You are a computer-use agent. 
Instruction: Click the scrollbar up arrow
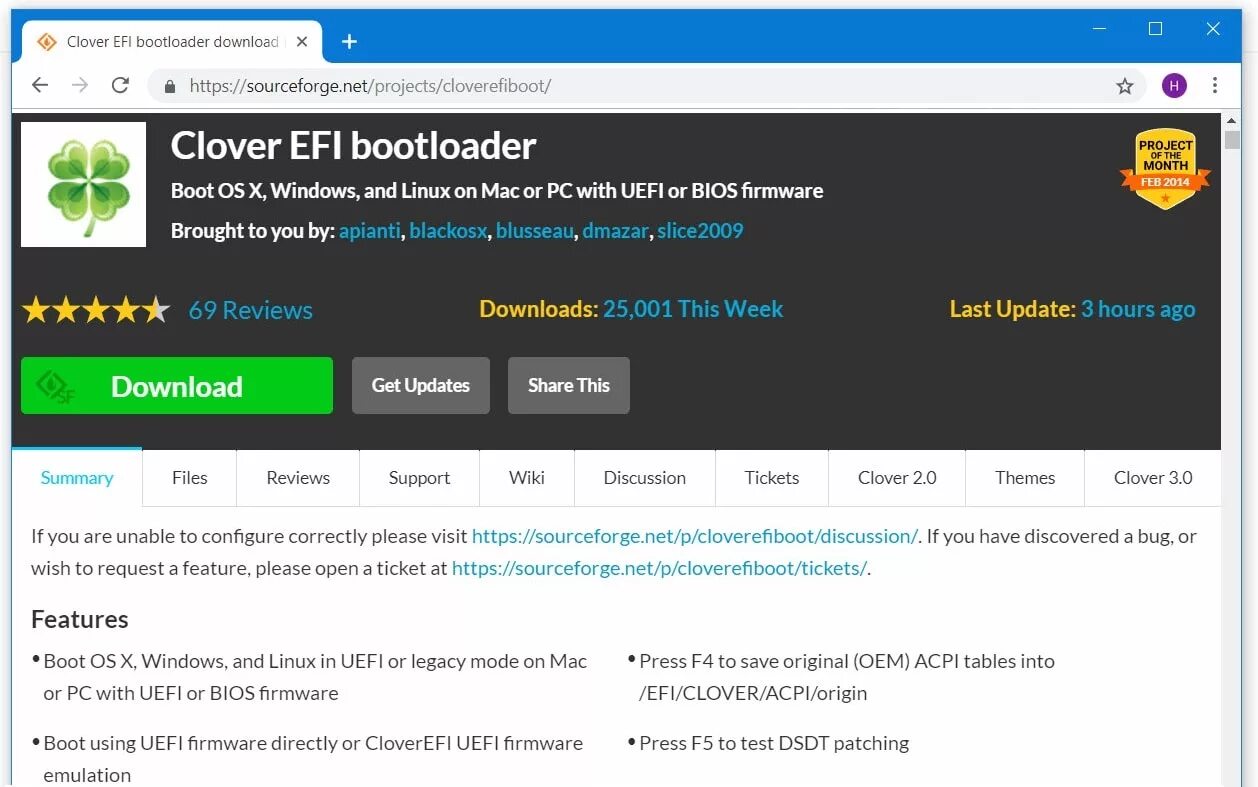(x=1232, y=121)
